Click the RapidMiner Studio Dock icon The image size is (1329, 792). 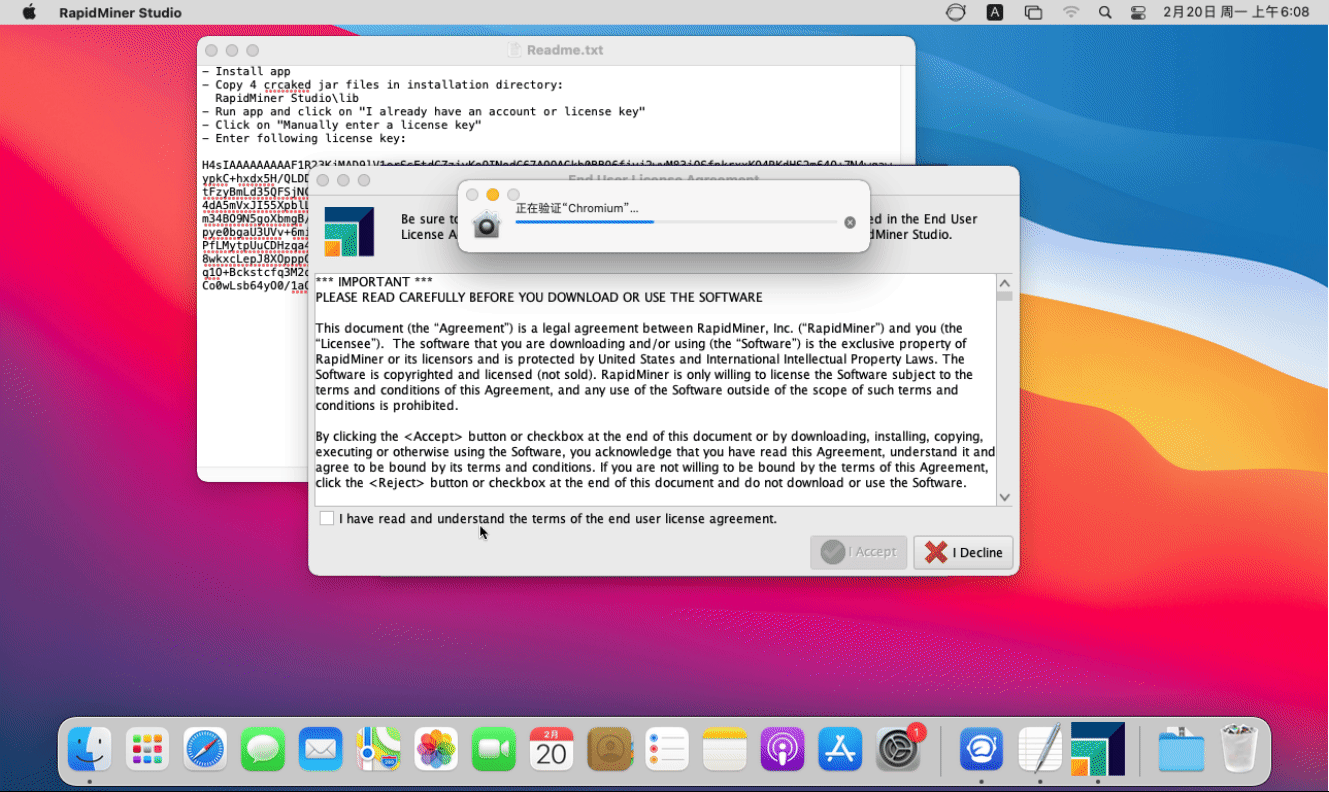pos(1097,749)
